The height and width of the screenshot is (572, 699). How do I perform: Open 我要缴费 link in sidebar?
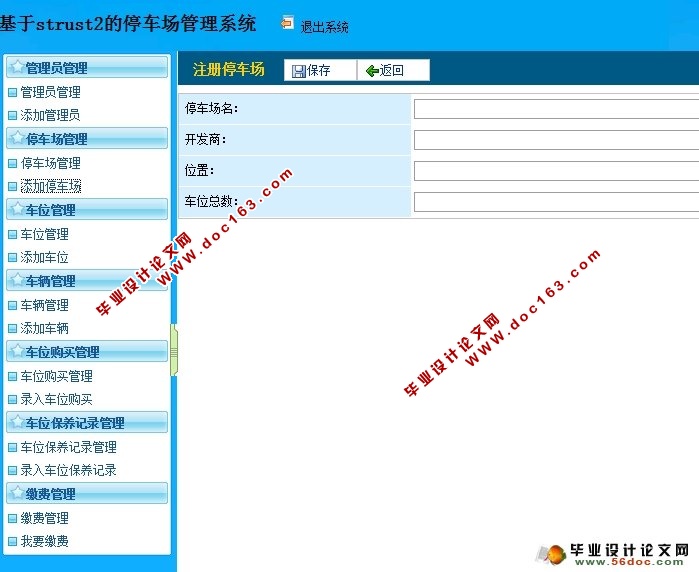[44, 541]
